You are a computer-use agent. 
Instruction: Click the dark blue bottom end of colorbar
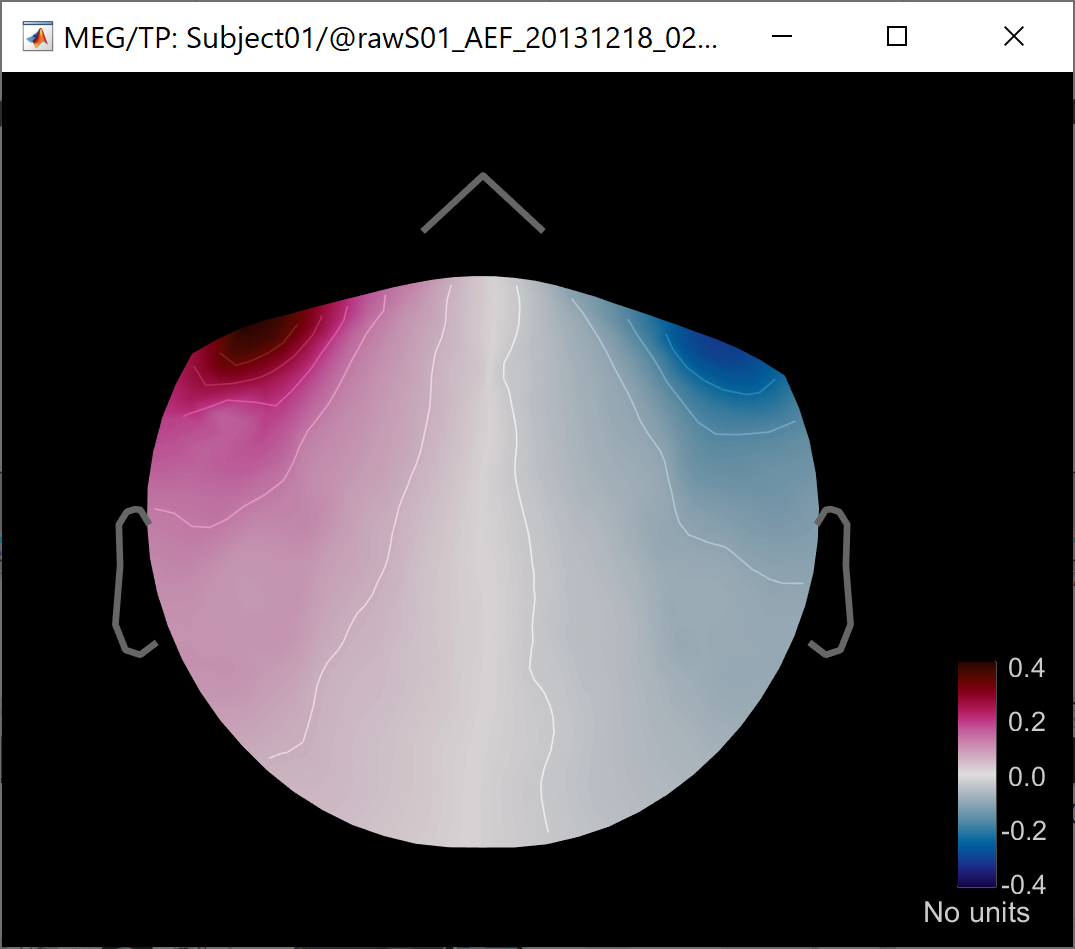(x=976, y=880)
